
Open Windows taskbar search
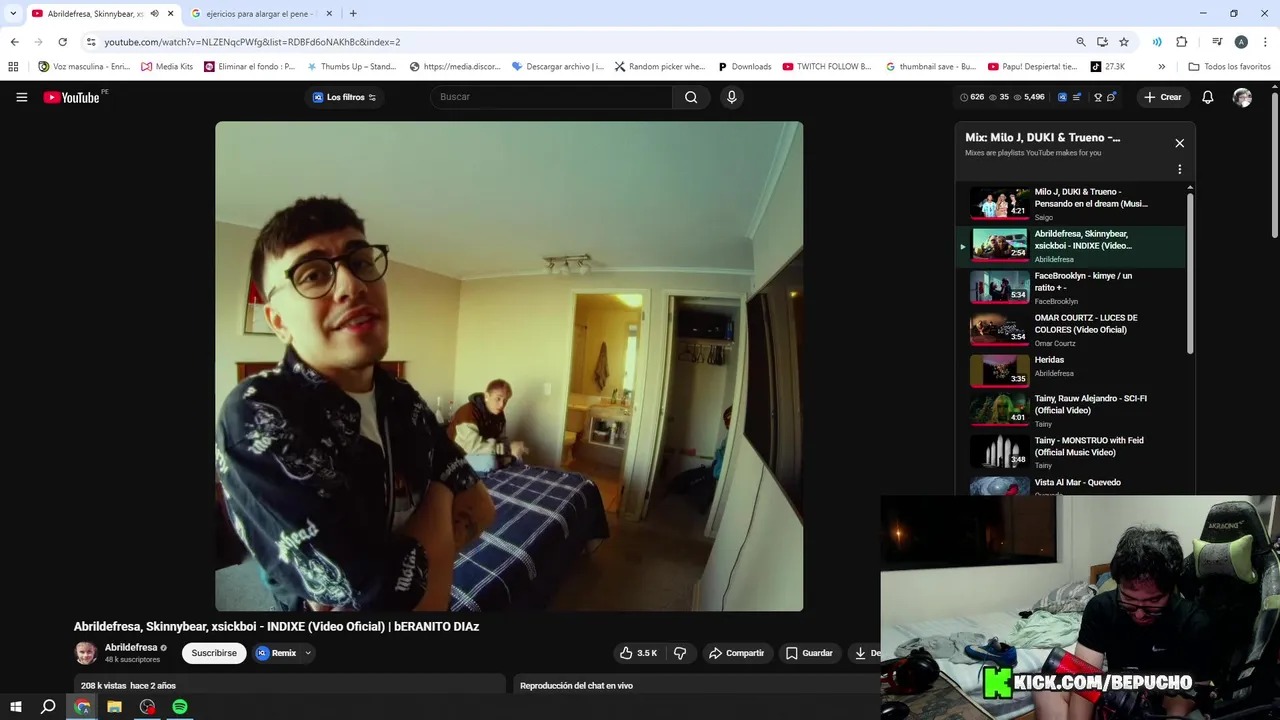(48, 707)
